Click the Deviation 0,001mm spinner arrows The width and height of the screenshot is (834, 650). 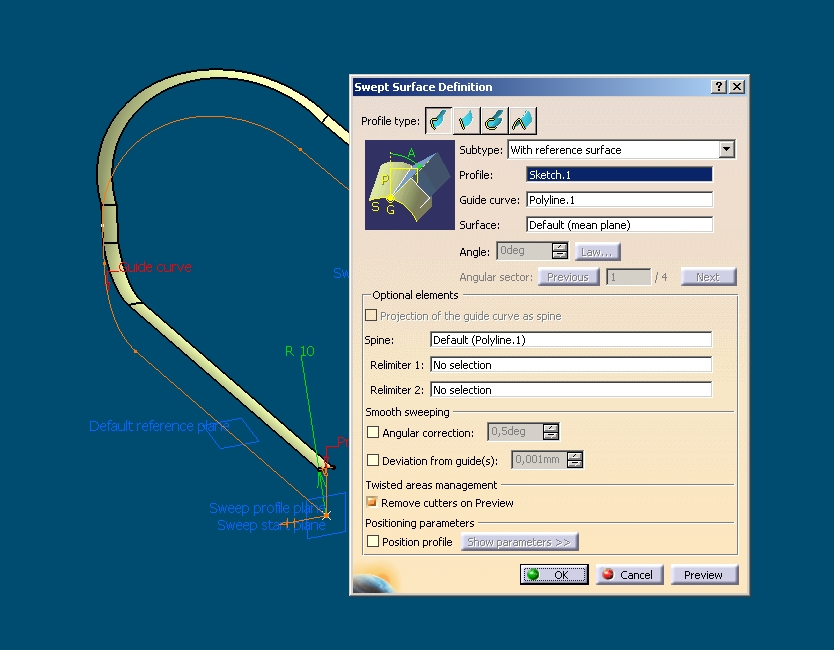(x=574, y=460)
